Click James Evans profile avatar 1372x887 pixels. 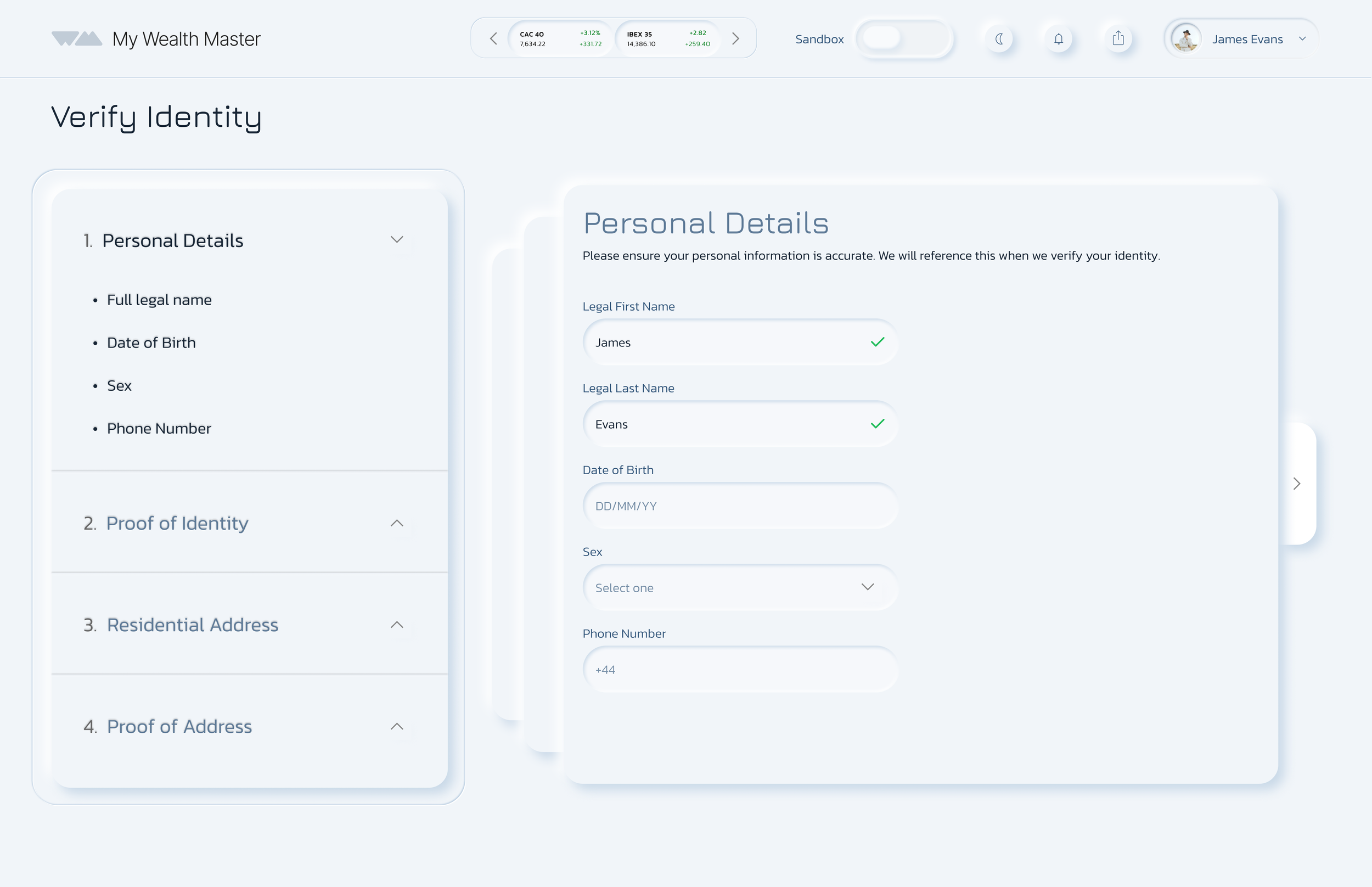(x=1185, y=38)
